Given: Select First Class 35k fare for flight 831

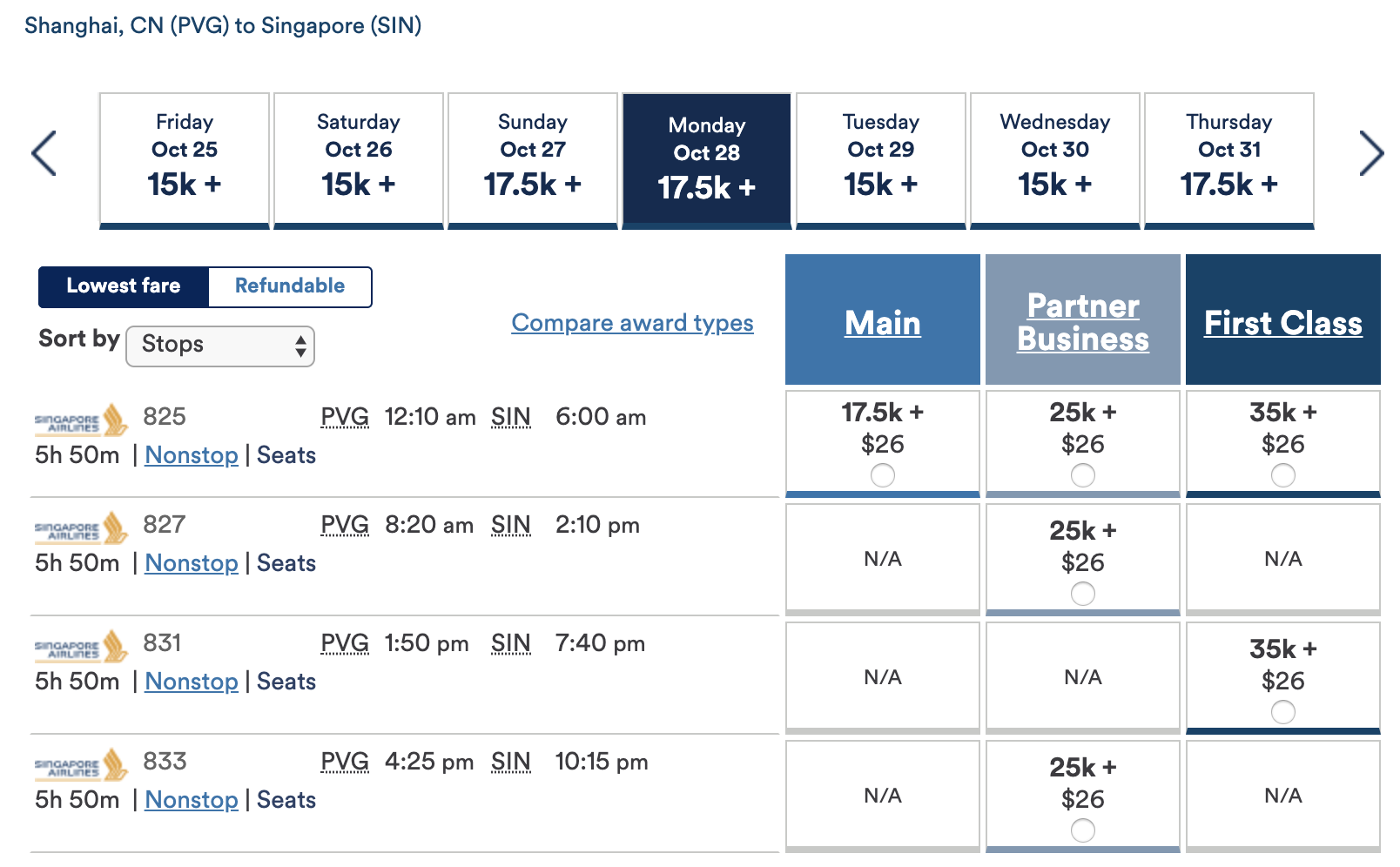Looking at the screenshot, I should tap(1283, 712).
